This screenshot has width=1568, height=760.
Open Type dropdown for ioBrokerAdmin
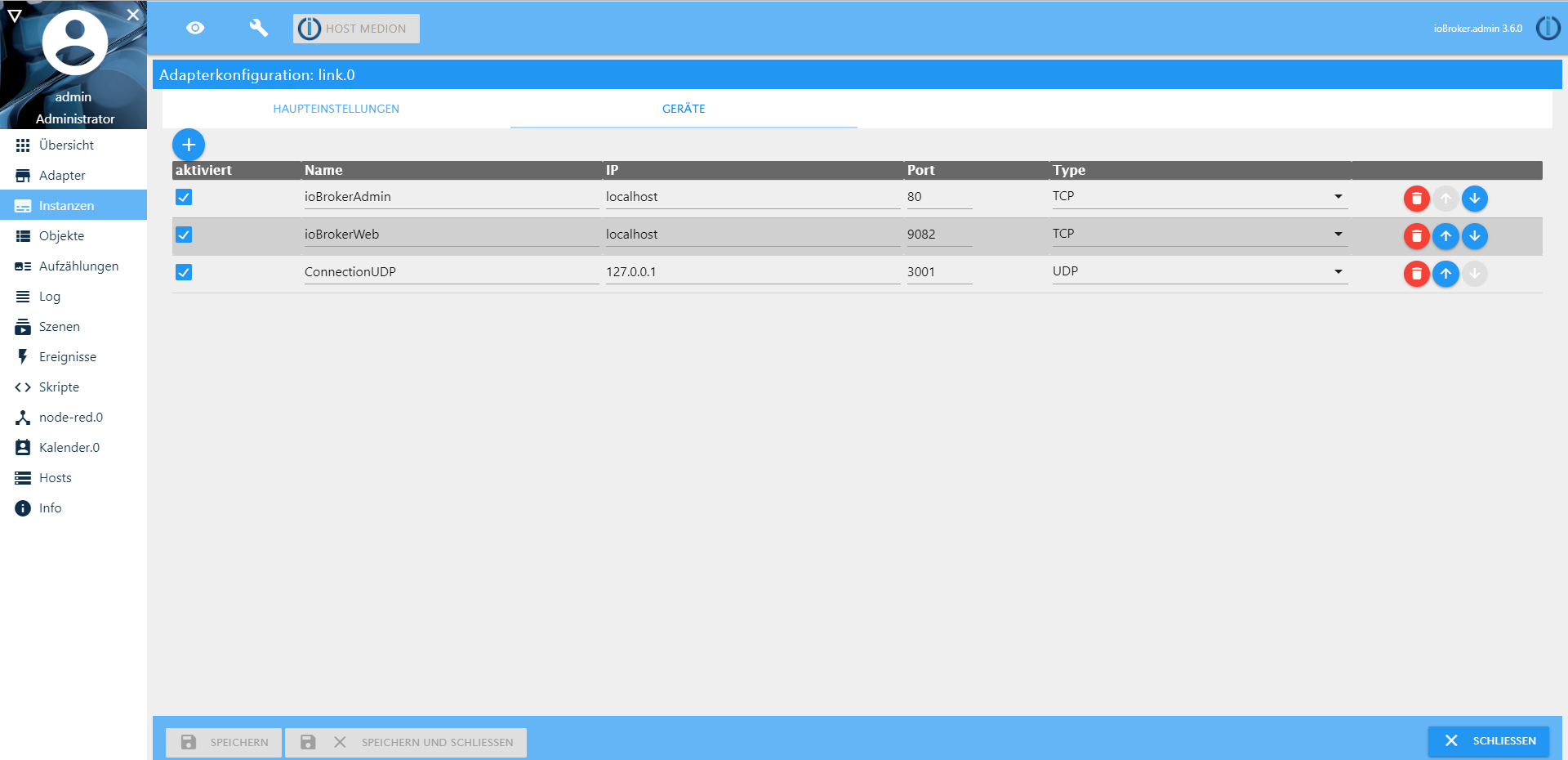coord(1200,197)
